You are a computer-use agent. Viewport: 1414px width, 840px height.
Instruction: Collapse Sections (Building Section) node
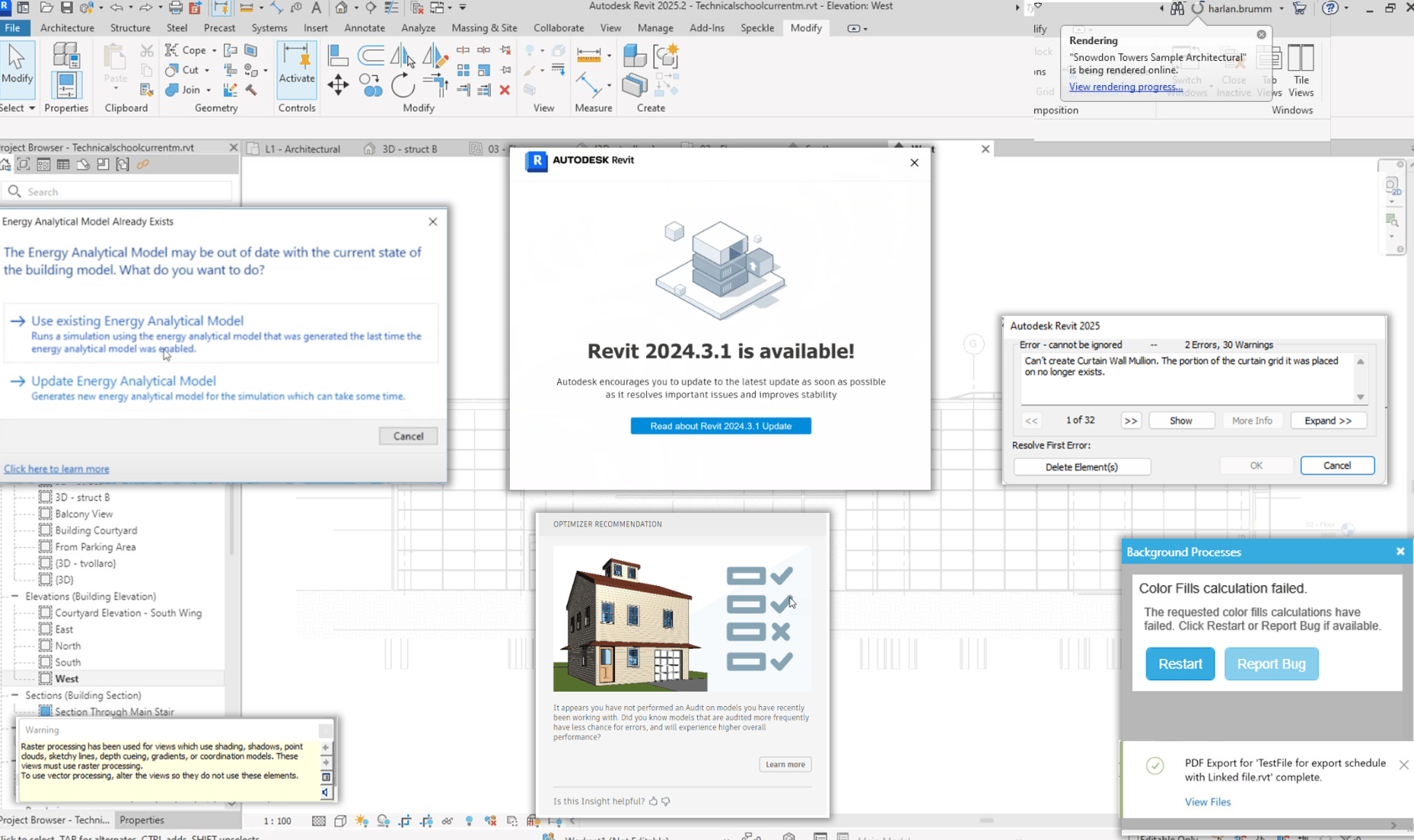coord(14,695)
